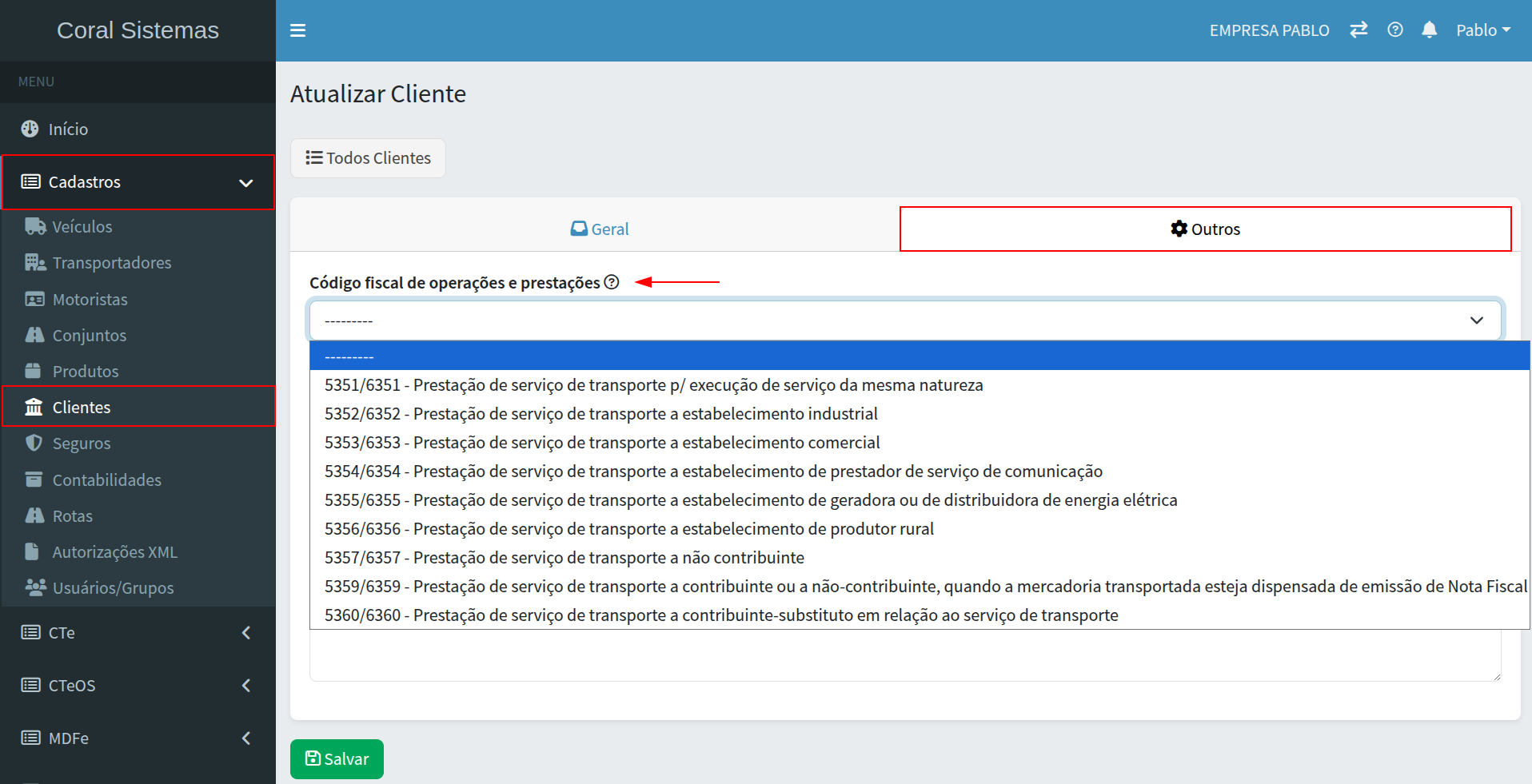
Task: Open the notifications bell icon
Action: [x=1430, y=30]
